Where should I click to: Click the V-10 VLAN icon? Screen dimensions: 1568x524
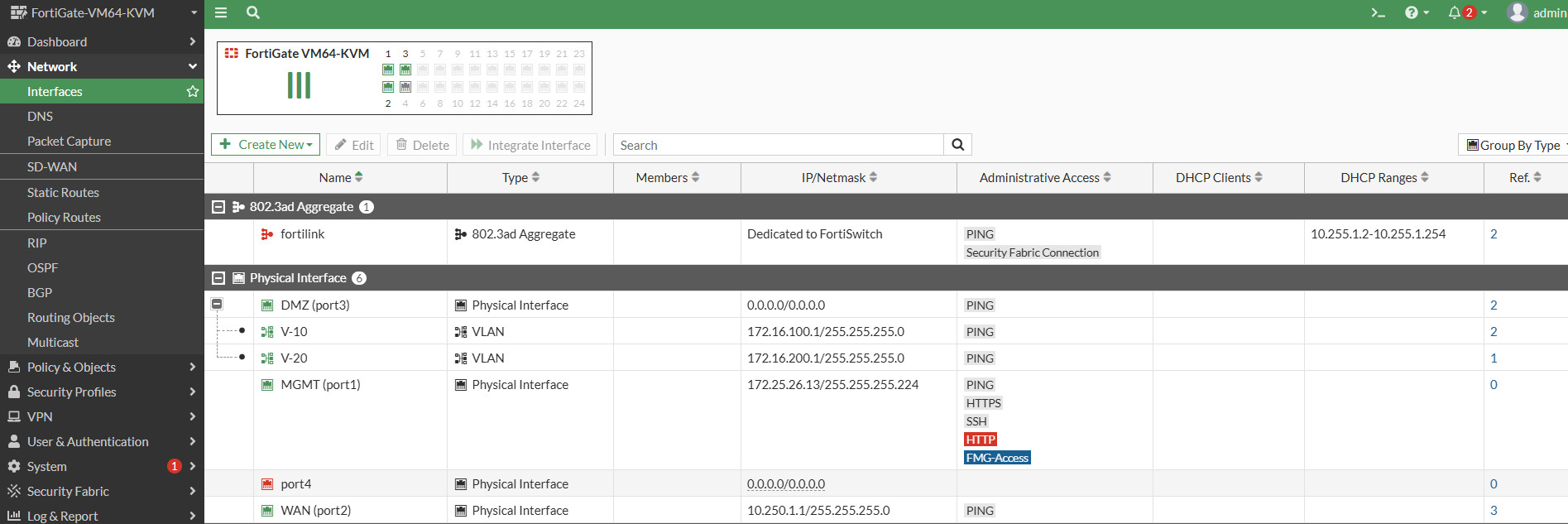click(x=267, y=332)
